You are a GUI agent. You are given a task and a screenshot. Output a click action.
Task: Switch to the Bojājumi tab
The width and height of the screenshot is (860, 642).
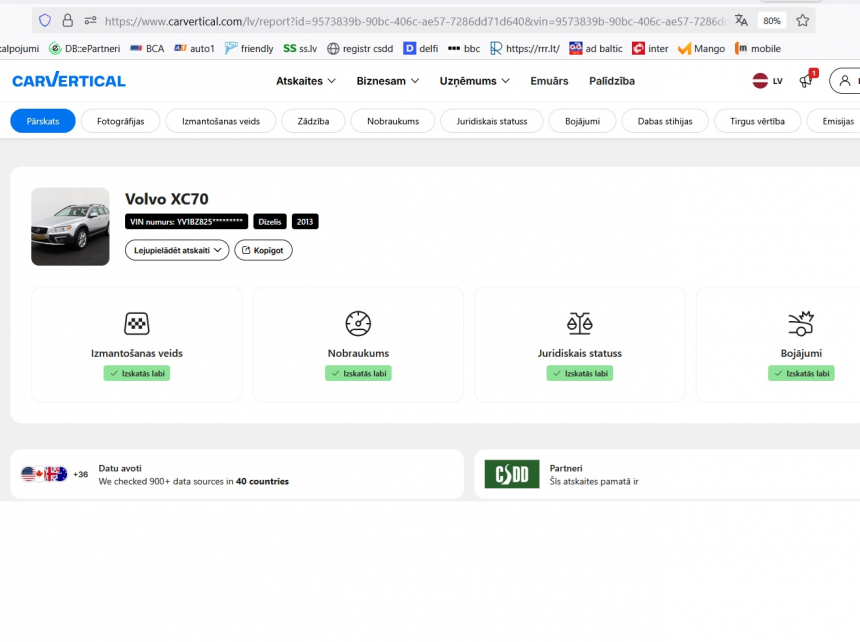(x=582, y=121)
